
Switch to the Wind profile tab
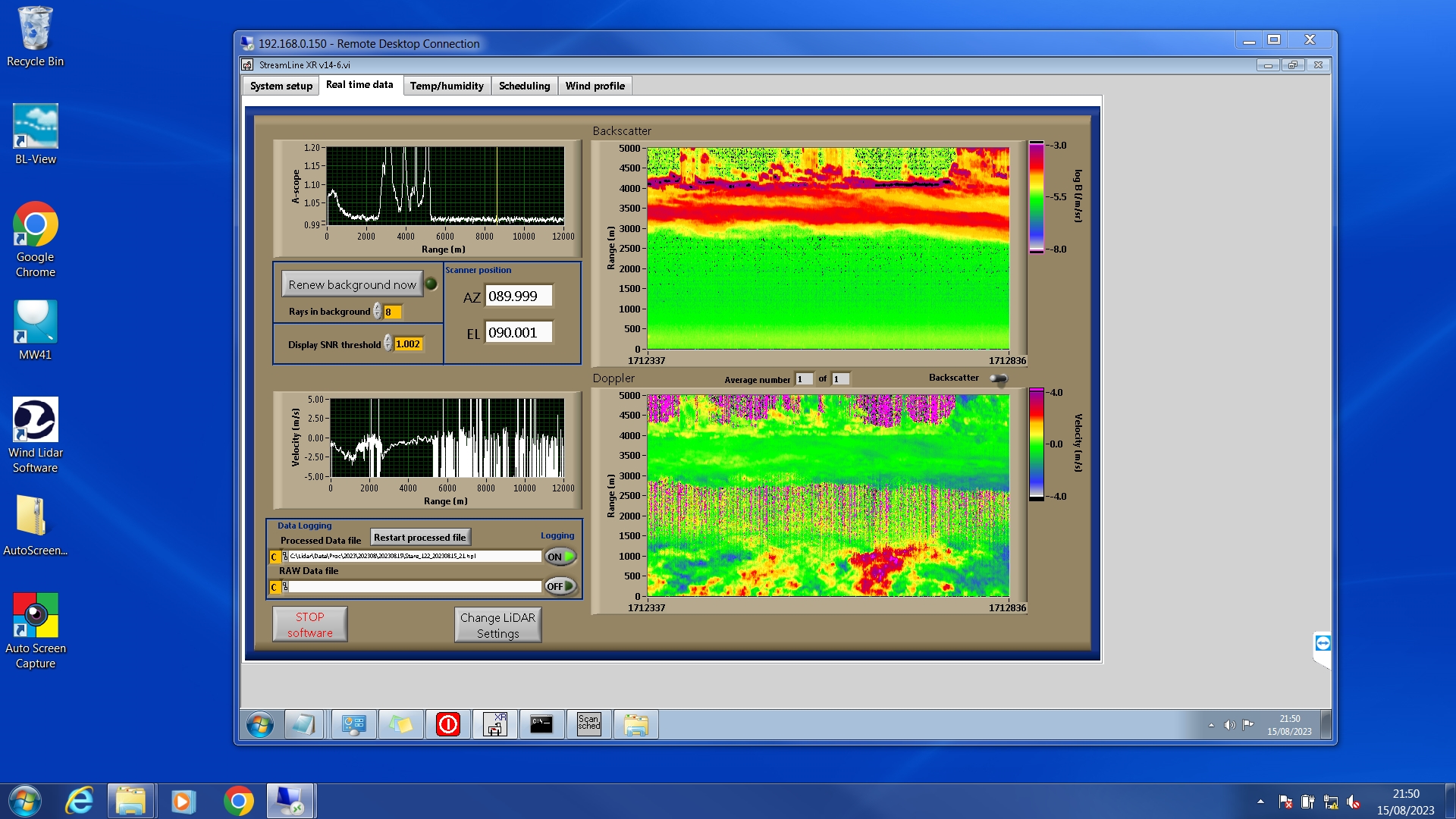coord(595,86)
